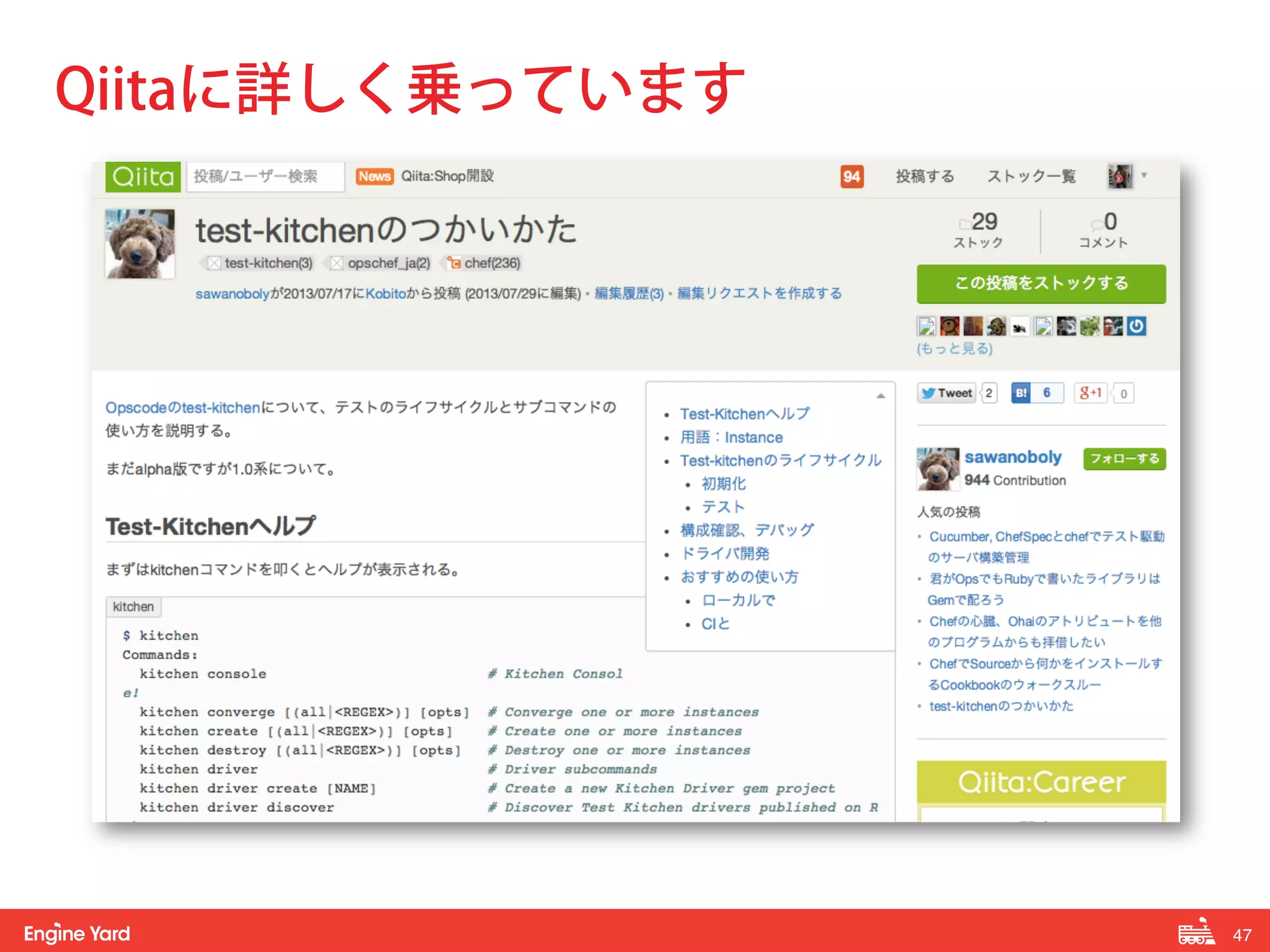Viewport: 1270px width, 952px height.
Task: Click the sawanoboly sidebar avatar
Action: (x=938, y=469)
